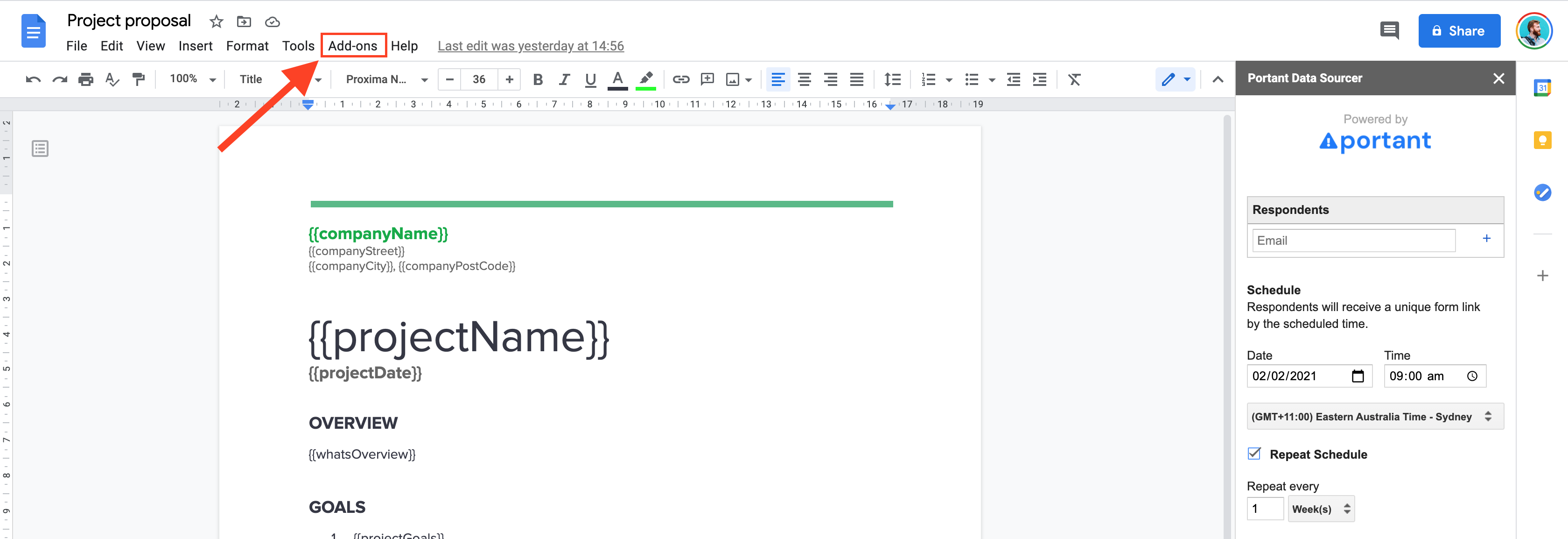Click the schedule Time field
The width and height of the screenshot is (1568, 539).
point(1435,376)
